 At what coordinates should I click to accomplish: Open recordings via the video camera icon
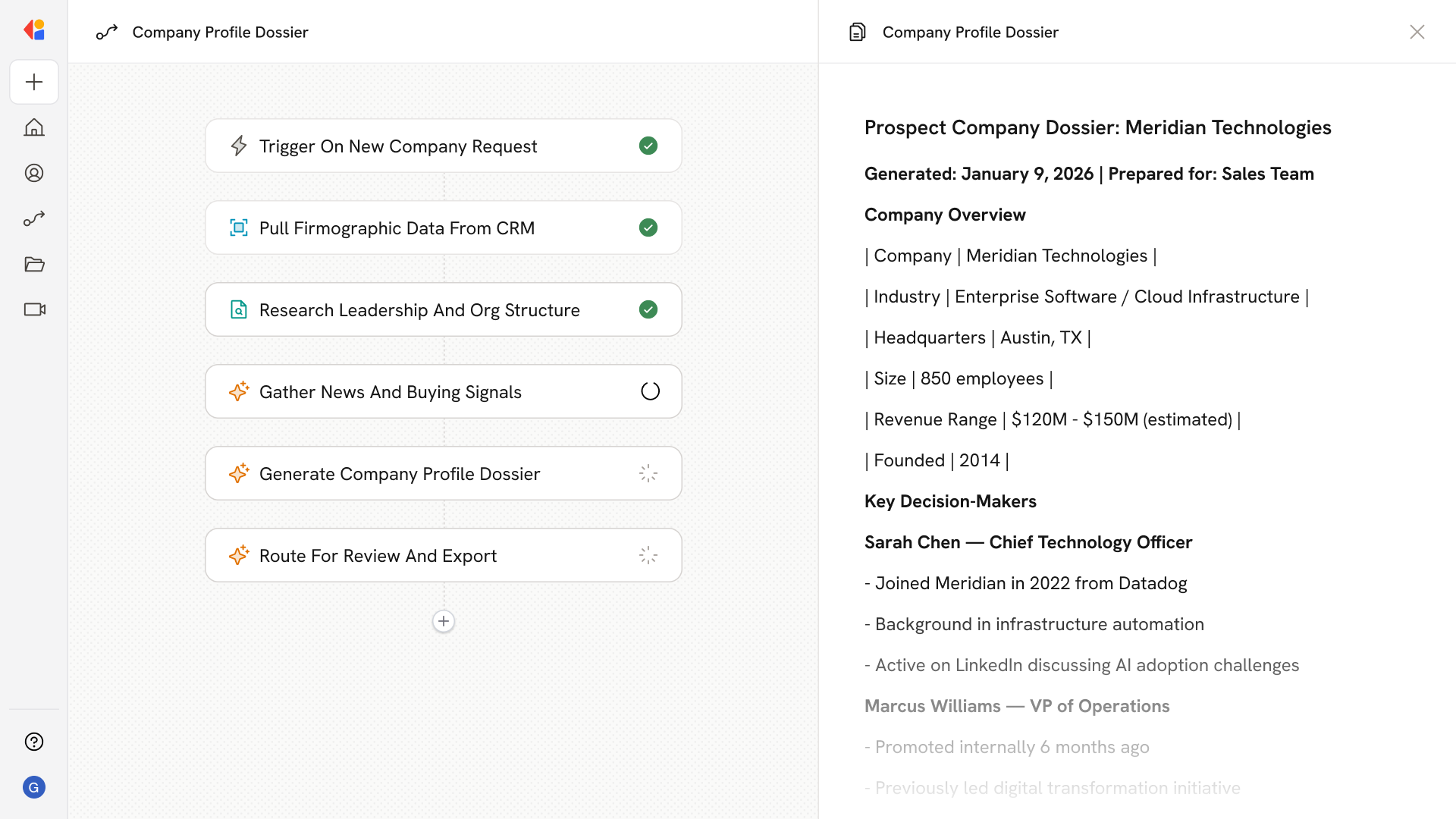tap(34, 309)
